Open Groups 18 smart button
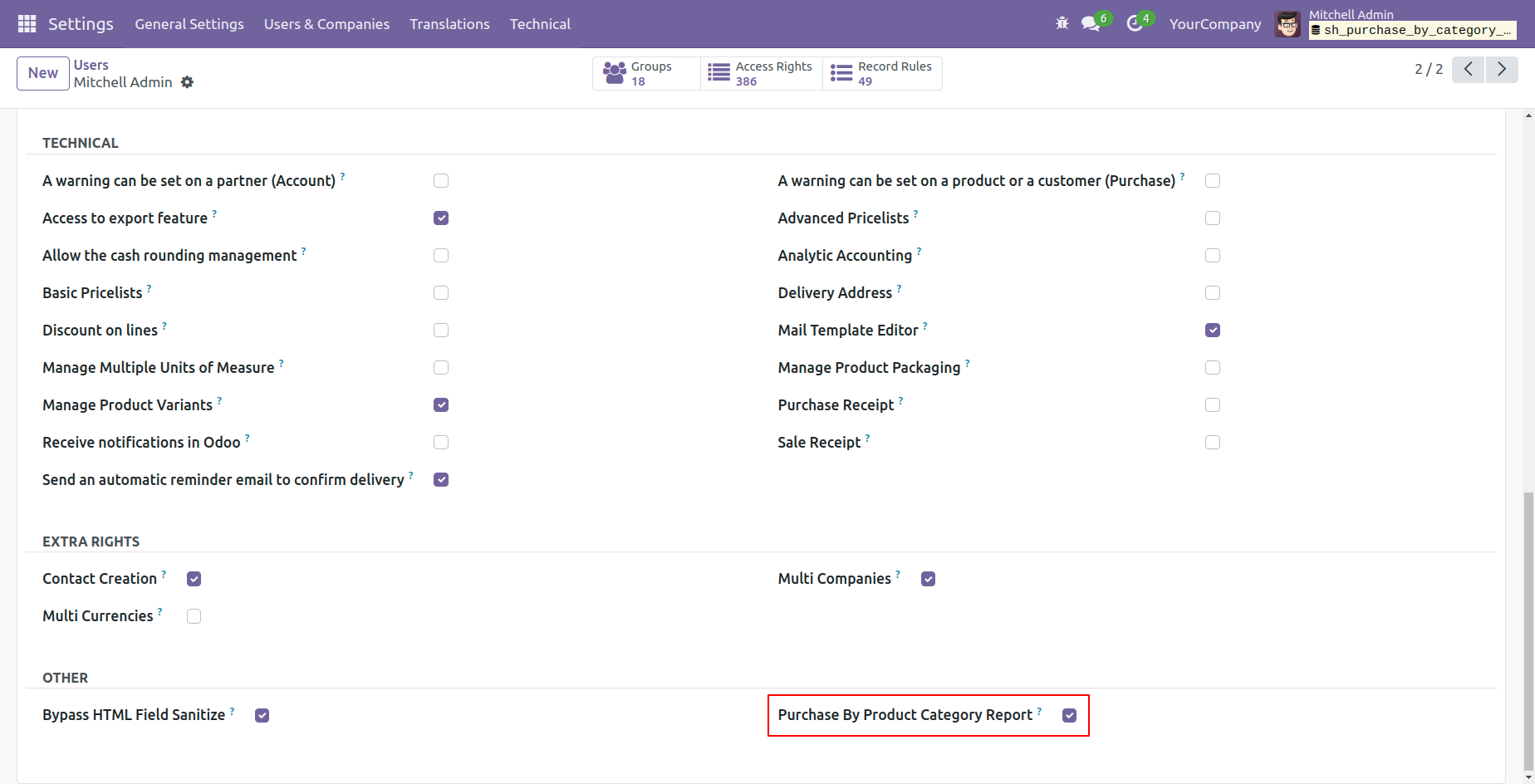This screenshot has width=1535, height=784. pyautogui.click(x=646, y=73)
